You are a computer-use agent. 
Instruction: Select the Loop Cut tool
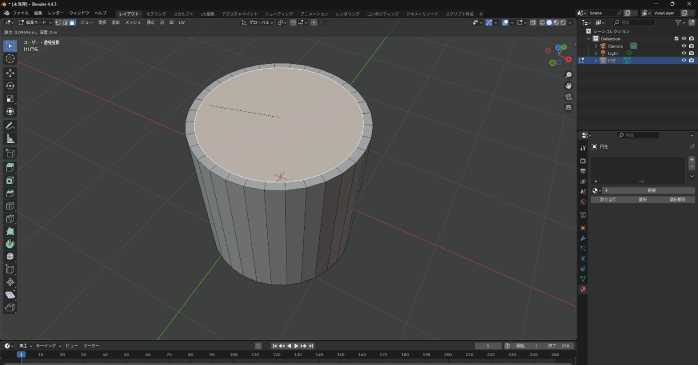pos(10,206)
